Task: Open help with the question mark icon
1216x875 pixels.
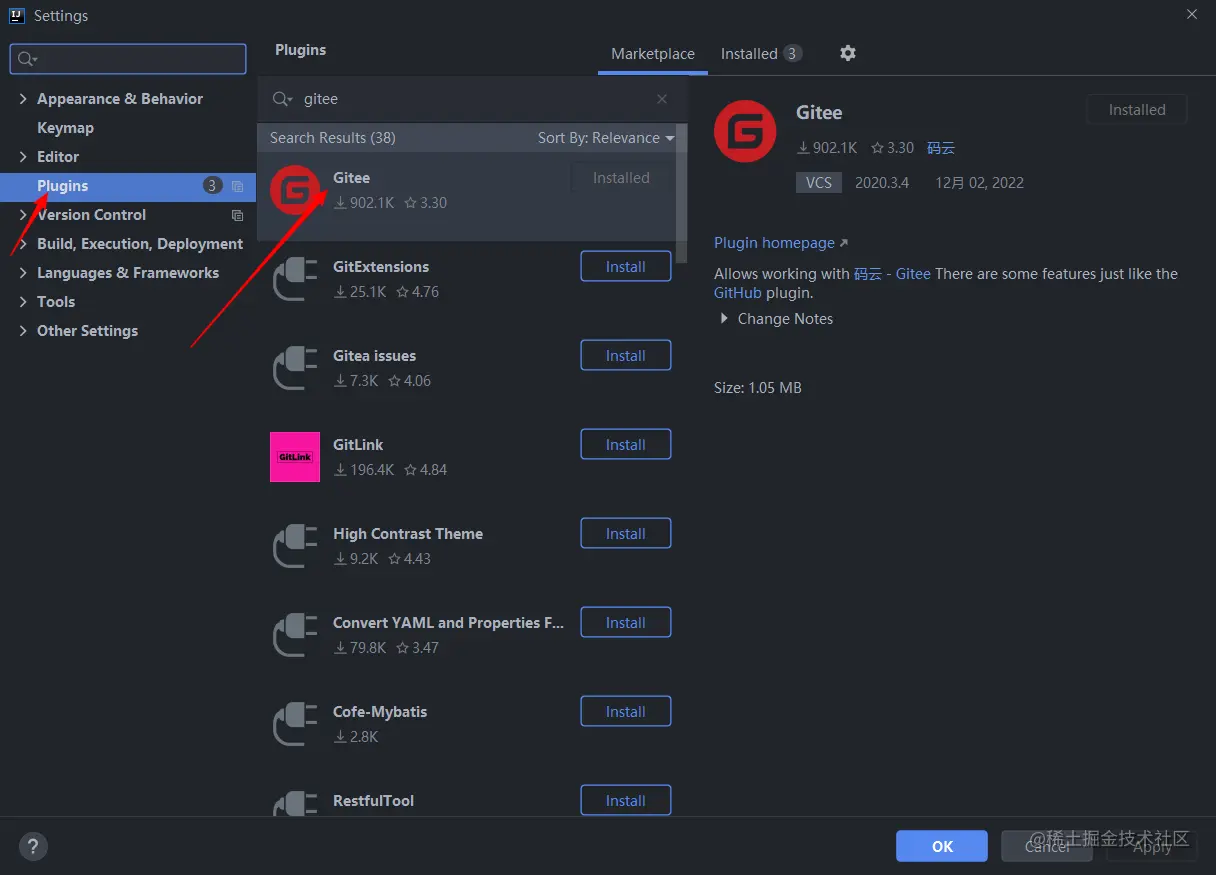Action: pyautogui.click(x=33, y=846)
